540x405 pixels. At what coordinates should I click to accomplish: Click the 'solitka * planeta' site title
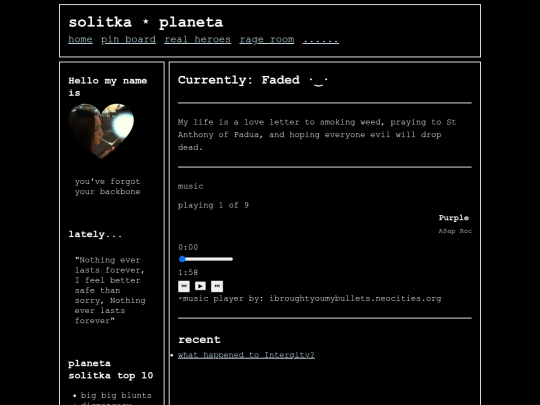click(x=146, y=22)
